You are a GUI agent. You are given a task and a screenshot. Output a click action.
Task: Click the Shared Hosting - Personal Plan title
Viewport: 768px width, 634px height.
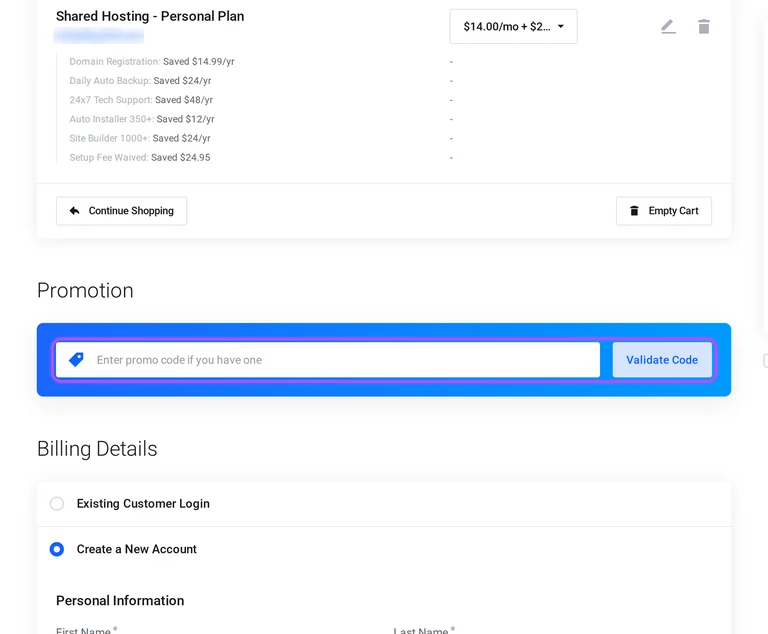150,16
